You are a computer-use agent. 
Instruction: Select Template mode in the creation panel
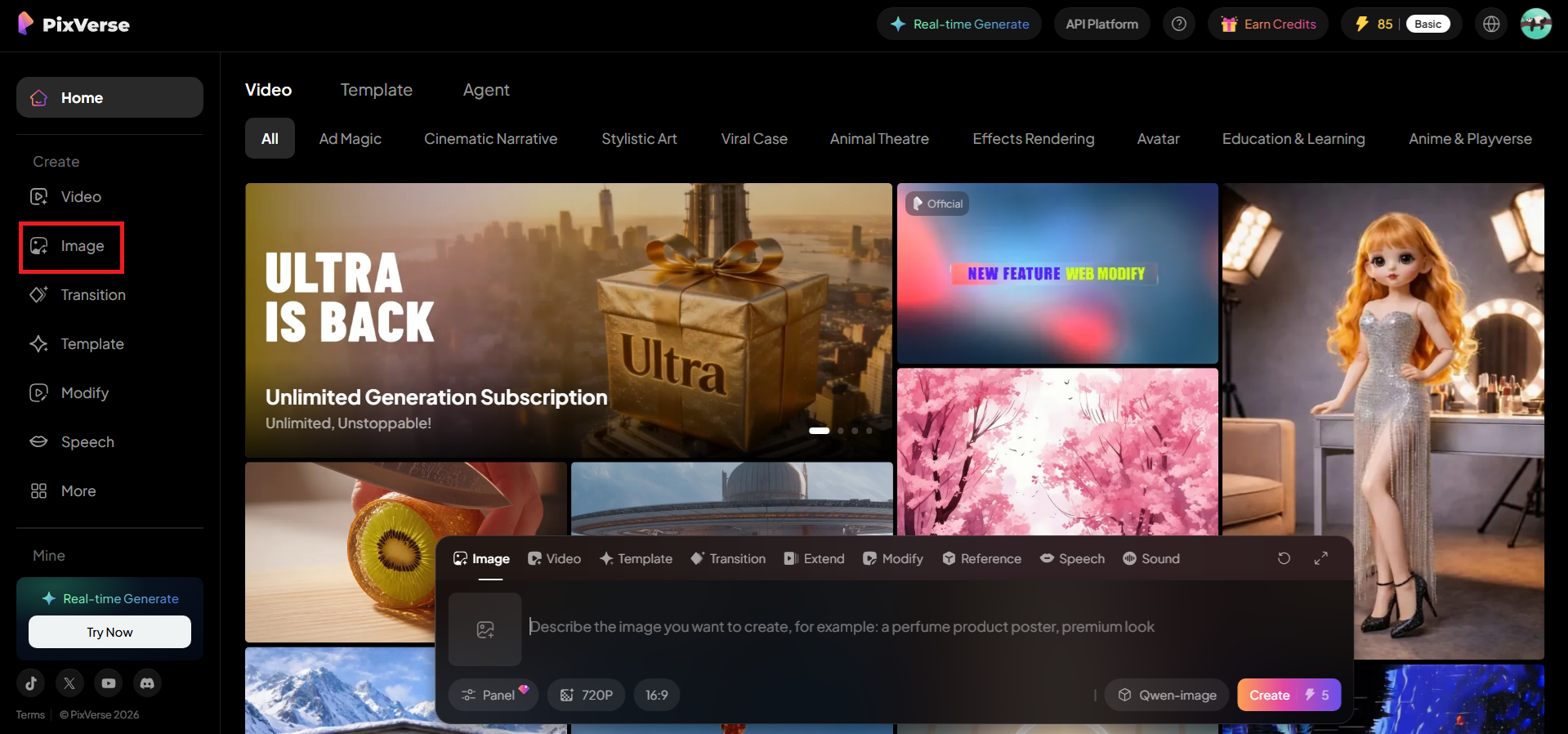point(636,558)
